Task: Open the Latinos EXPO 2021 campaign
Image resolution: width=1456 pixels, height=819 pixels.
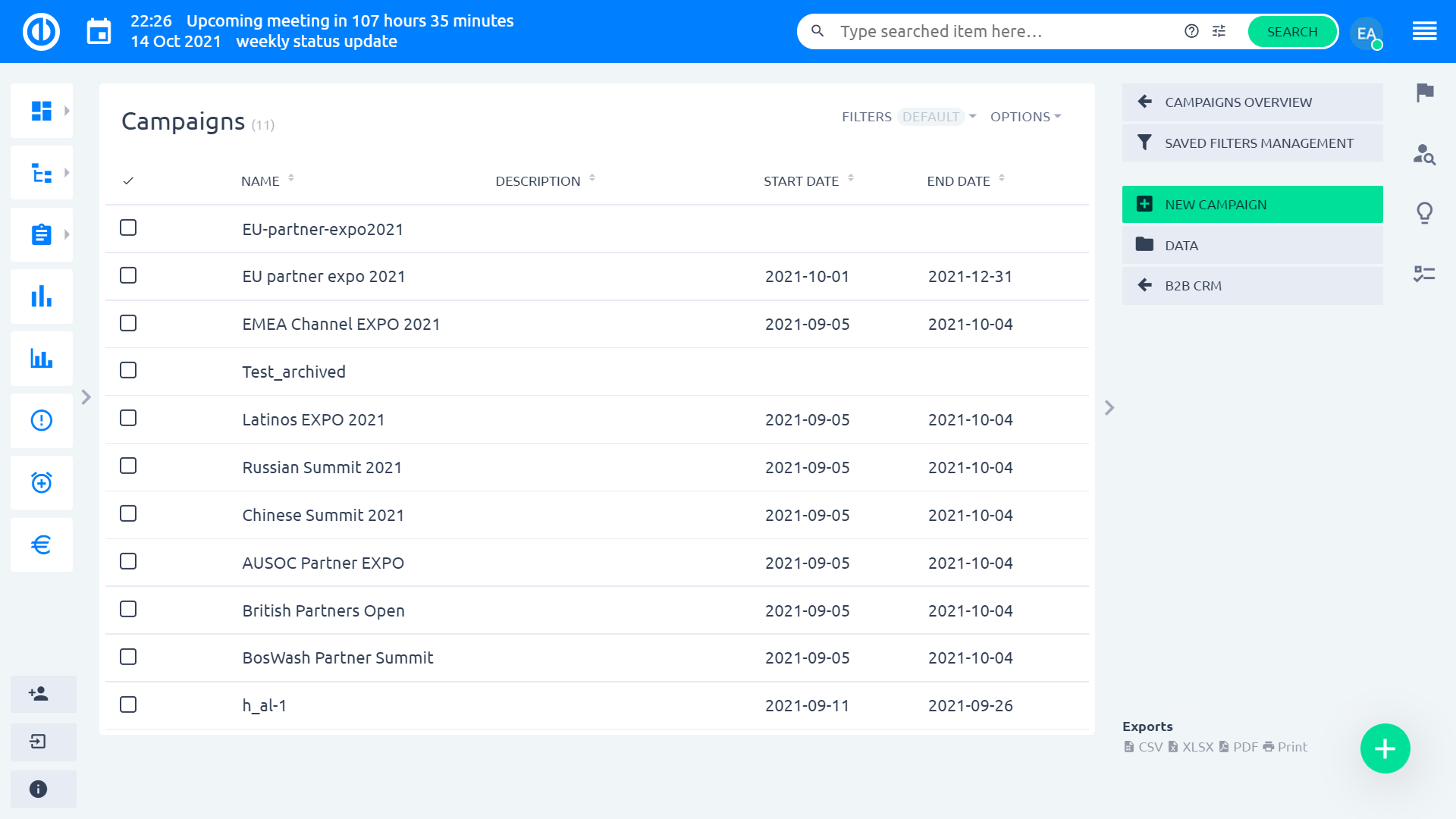Action: coord(313,419)
